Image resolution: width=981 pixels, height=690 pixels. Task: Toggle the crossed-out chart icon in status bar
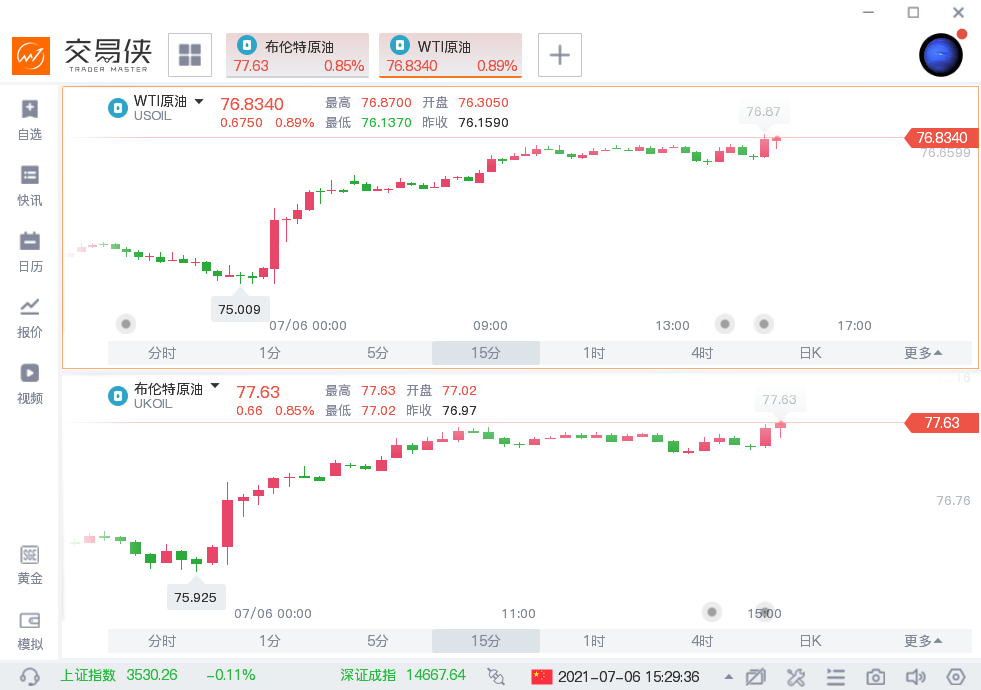pos(756,676)
